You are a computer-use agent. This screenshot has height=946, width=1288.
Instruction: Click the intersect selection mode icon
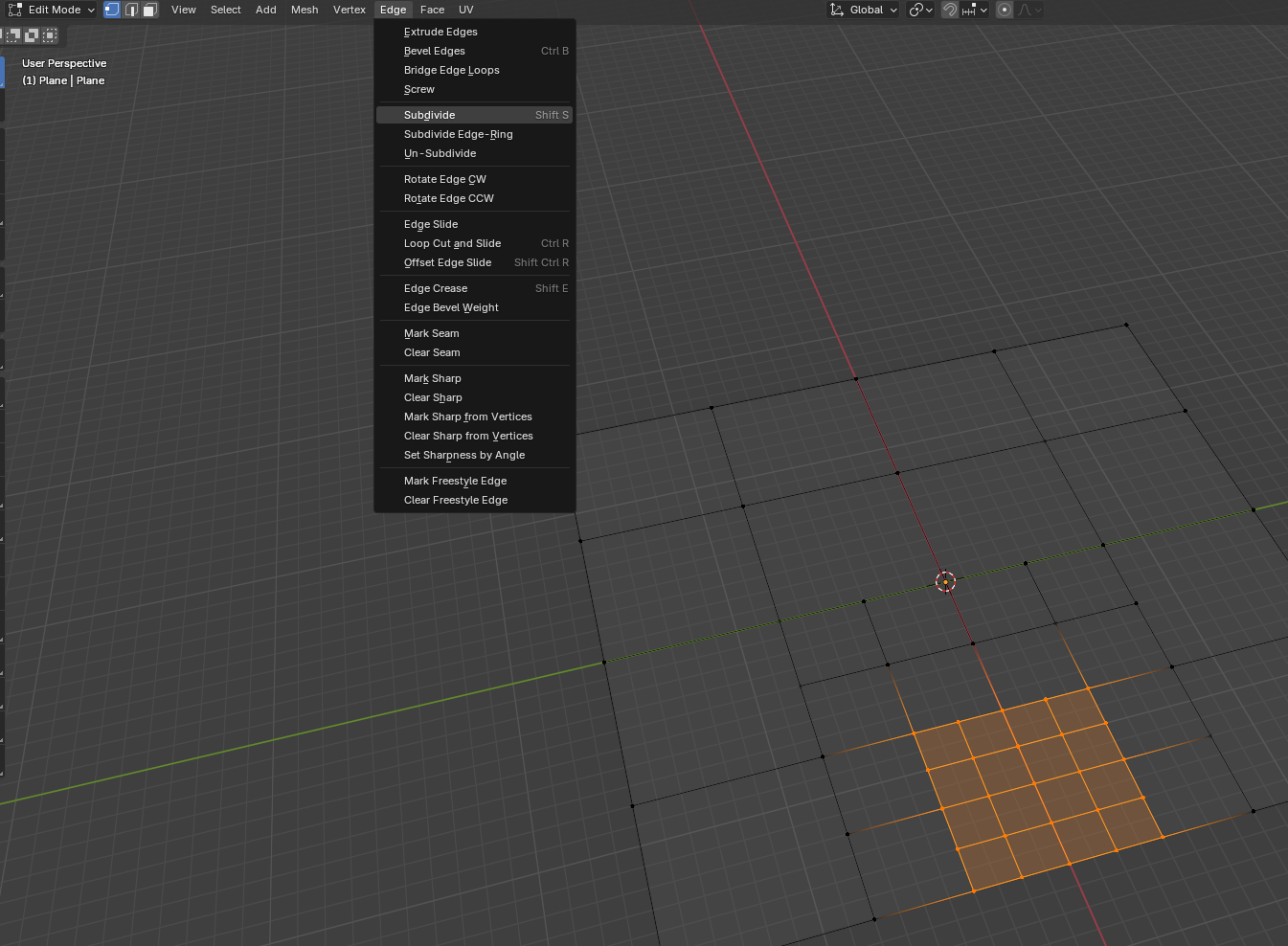[x=50, y=35]
